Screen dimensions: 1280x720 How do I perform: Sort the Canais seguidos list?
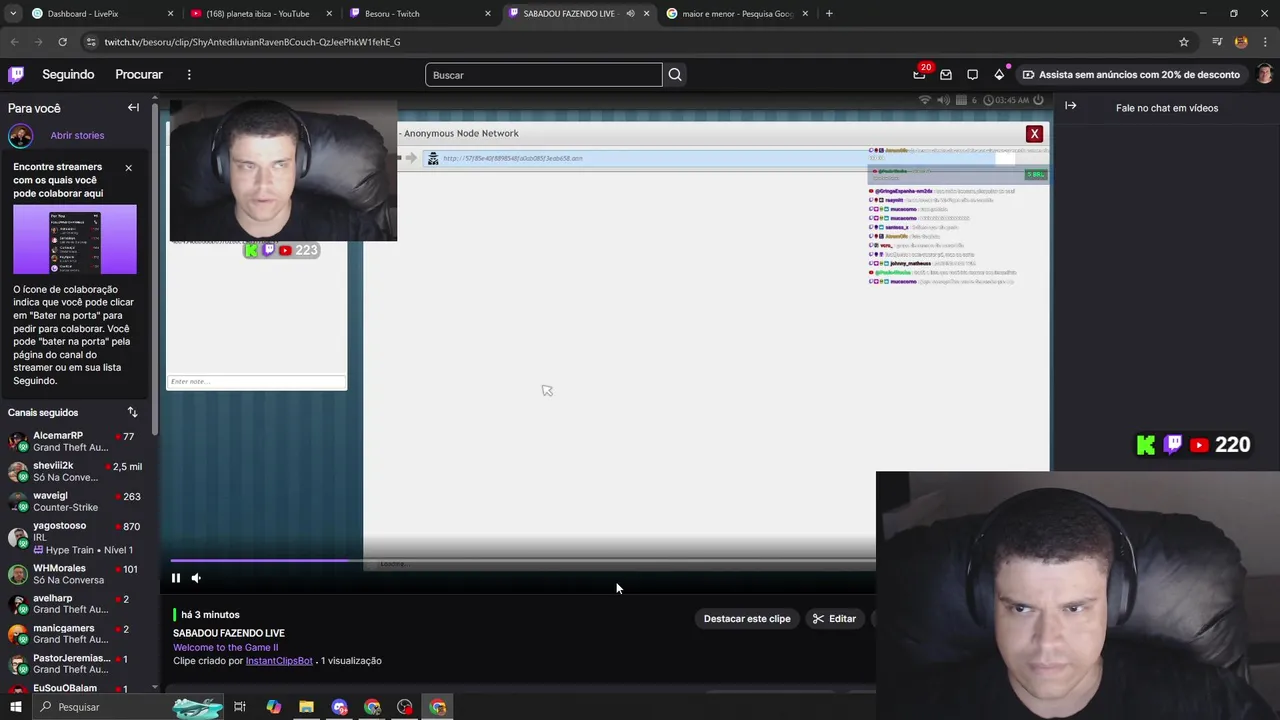(132, 412)
